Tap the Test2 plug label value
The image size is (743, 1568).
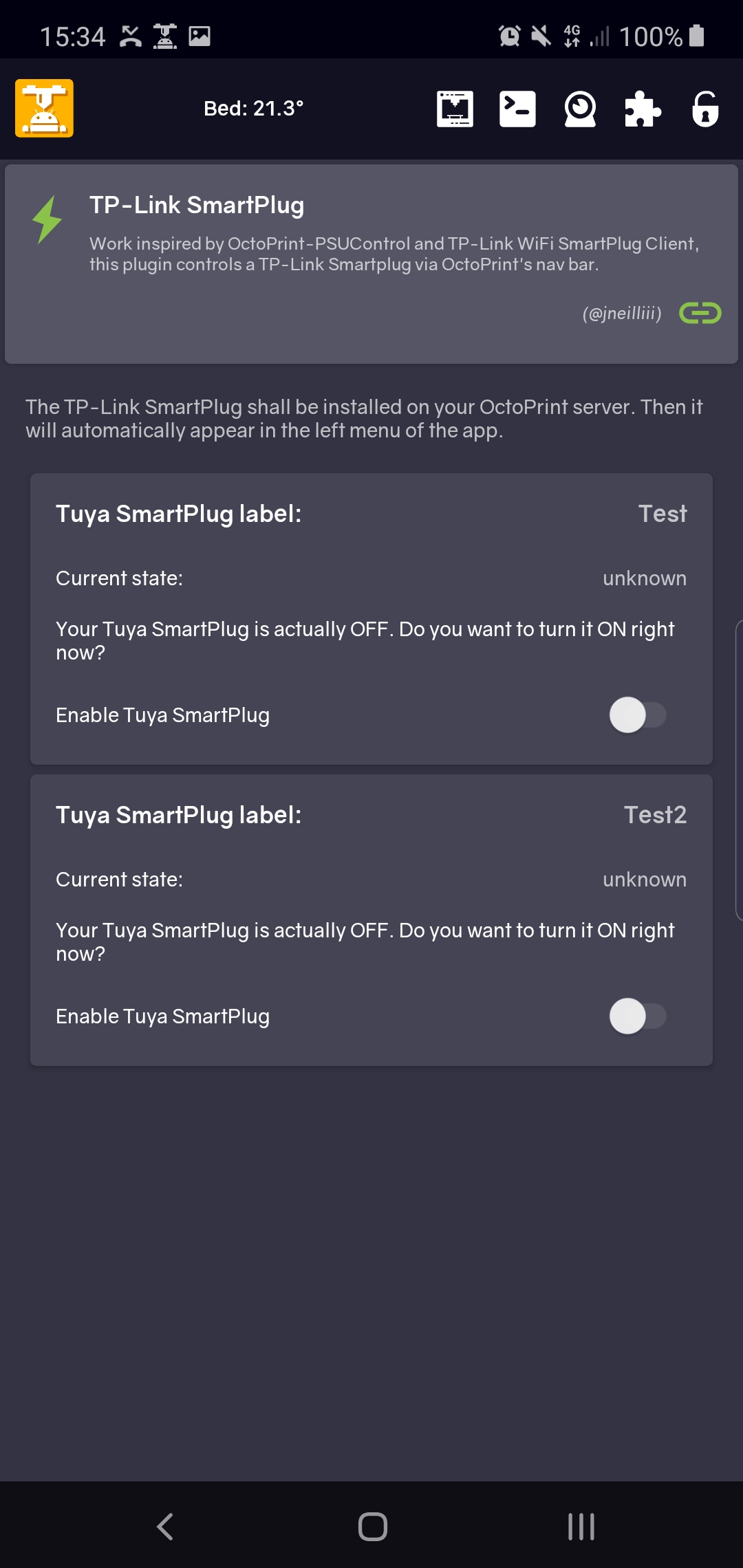(654, 815)
